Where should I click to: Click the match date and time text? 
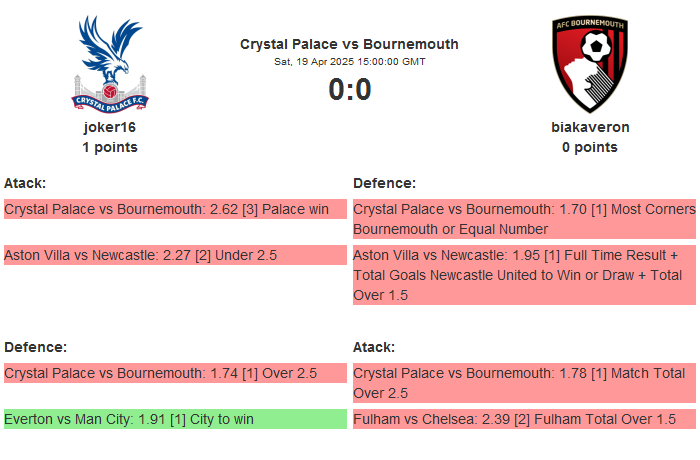(x=349, y=62)
